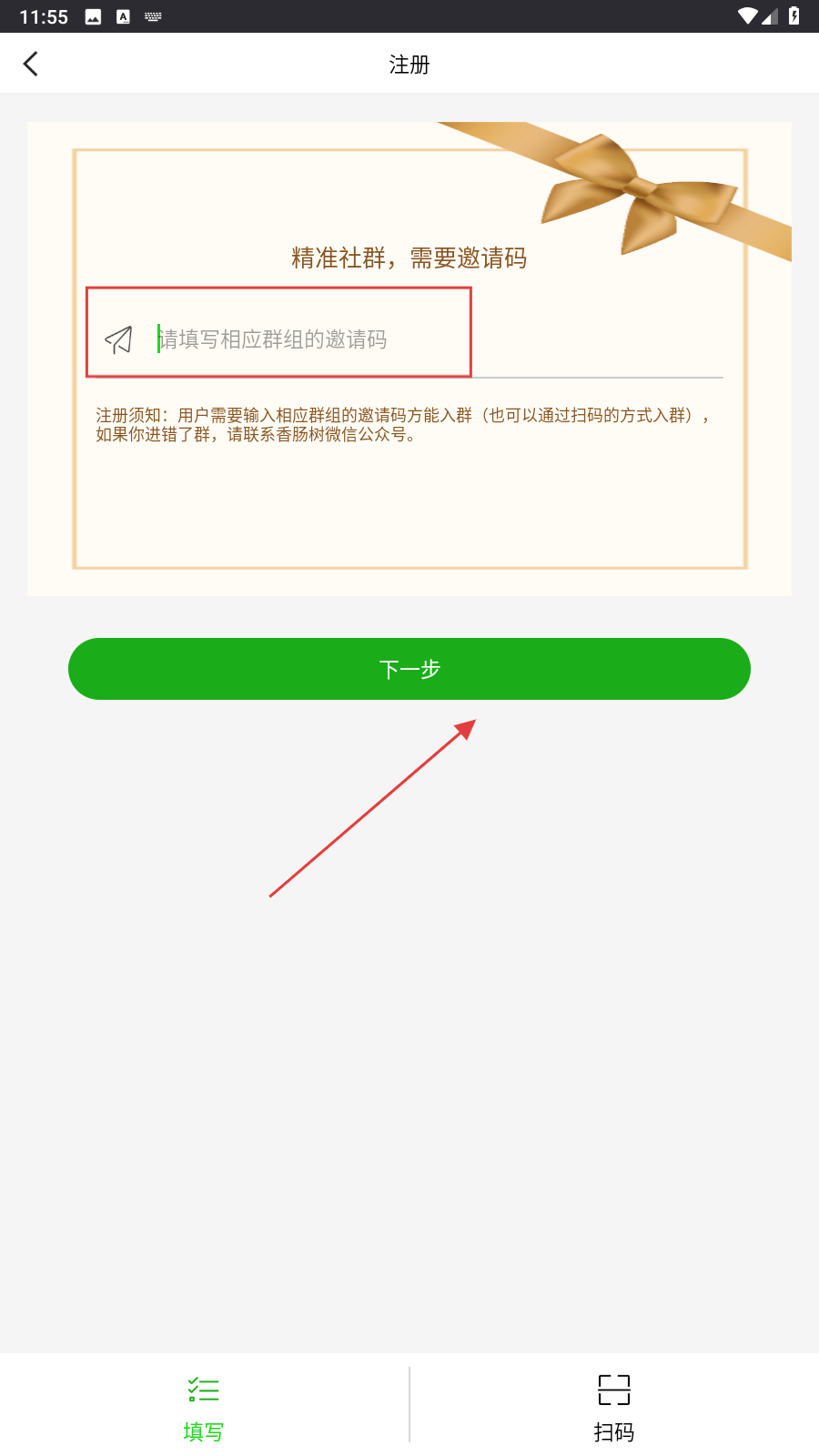Tap the picture notification icon in status bar
This screenshot has width=819, height=1456.
93,16
